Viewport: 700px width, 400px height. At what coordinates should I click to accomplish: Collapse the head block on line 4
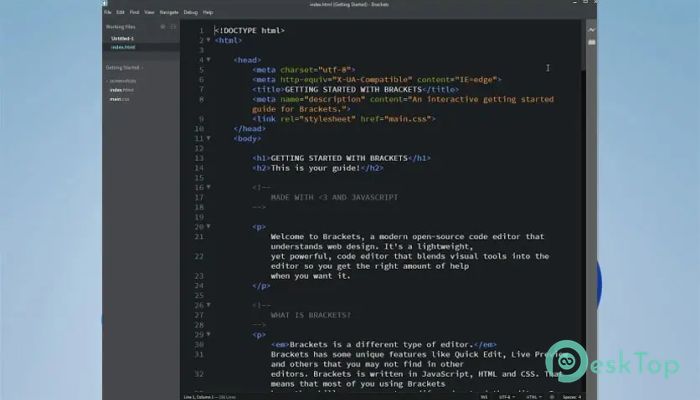(x=208, y=60)
